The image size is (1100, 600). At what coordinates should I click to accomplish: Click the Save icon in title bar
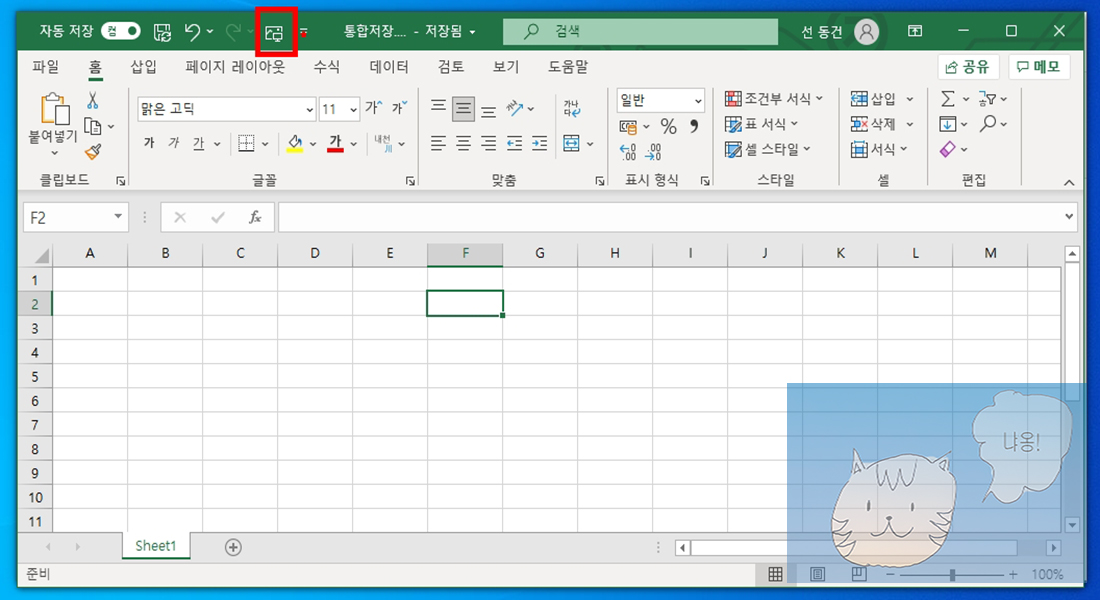[x=163, y=32]
